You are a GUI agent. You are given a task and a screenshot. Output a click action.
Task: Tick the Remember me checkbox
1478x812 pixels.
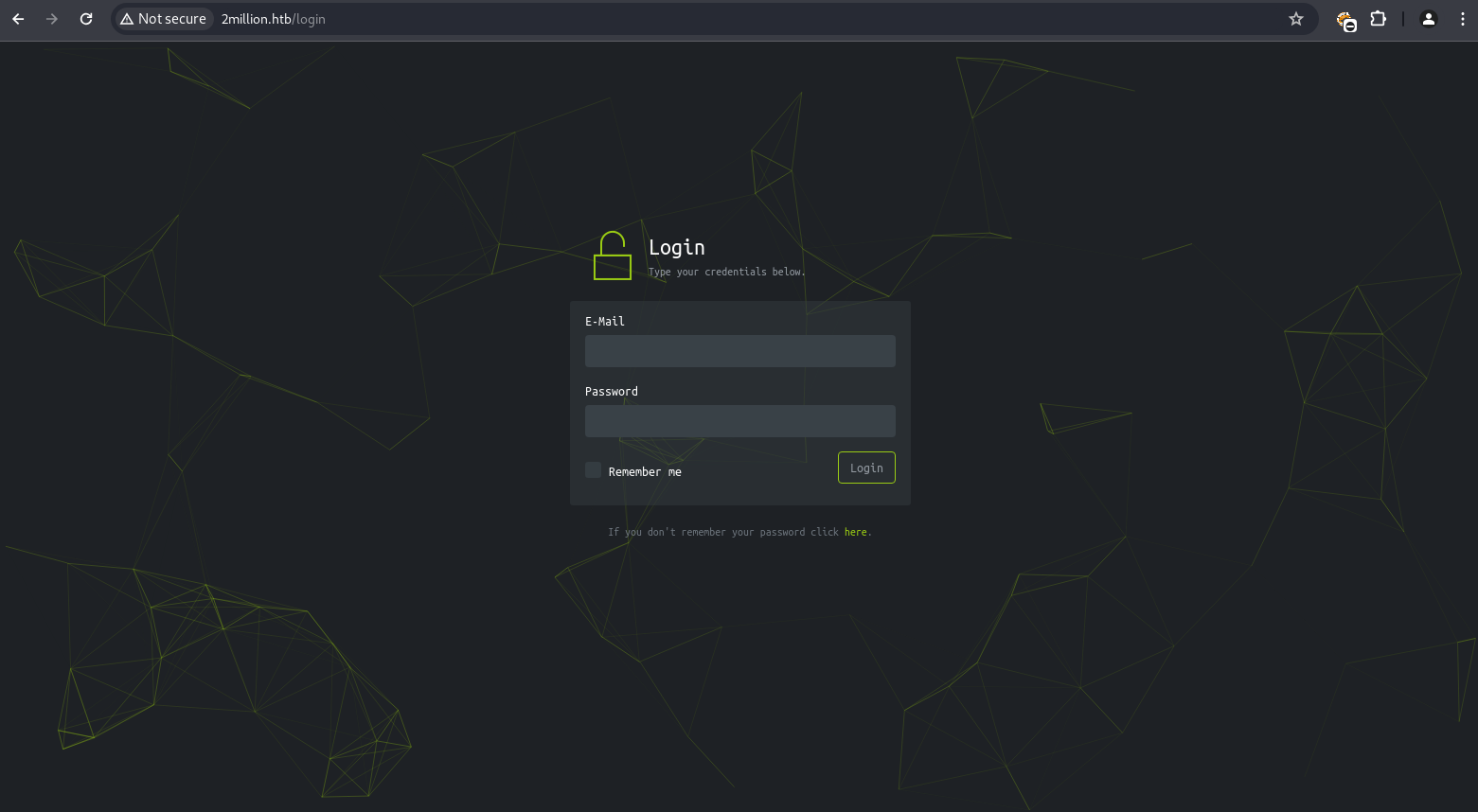click(593, 470)
